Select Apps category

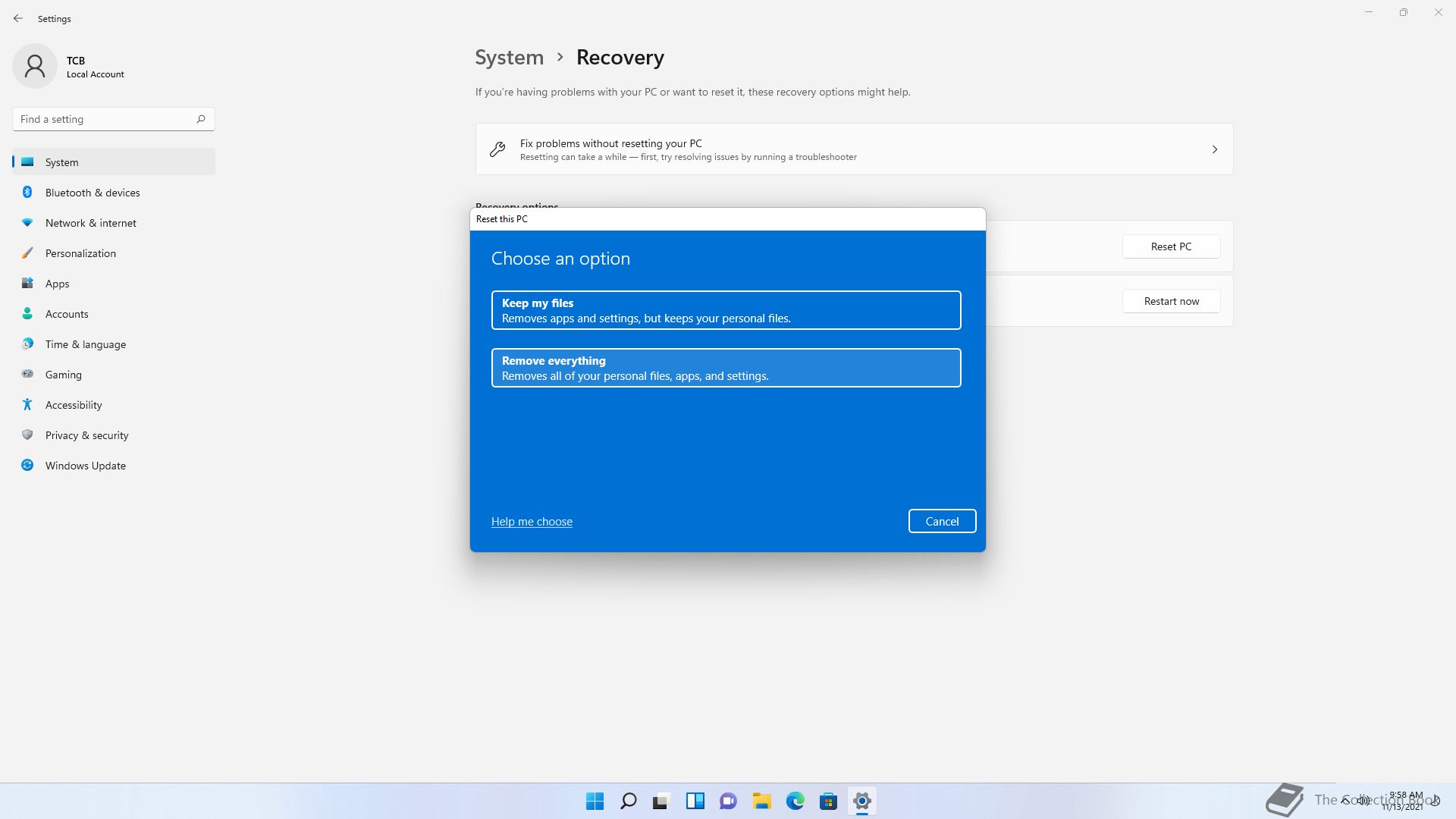pyautogui.click(x=114, y=283)
